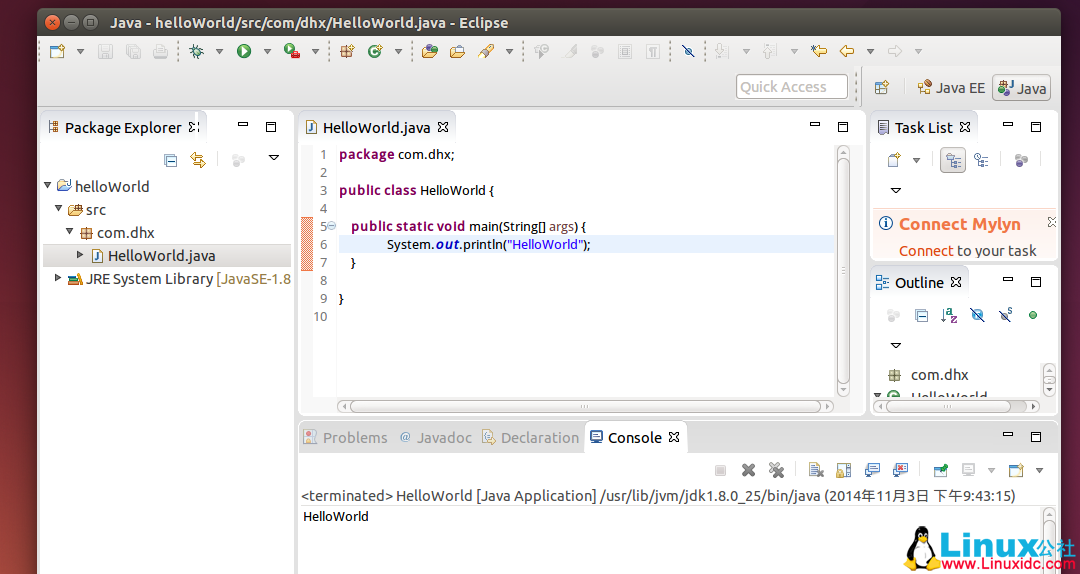Image resolution: width=1080 pixels, height=574 pixels.
Task: Start Debug with the bug icon
Action: point(196,51)
